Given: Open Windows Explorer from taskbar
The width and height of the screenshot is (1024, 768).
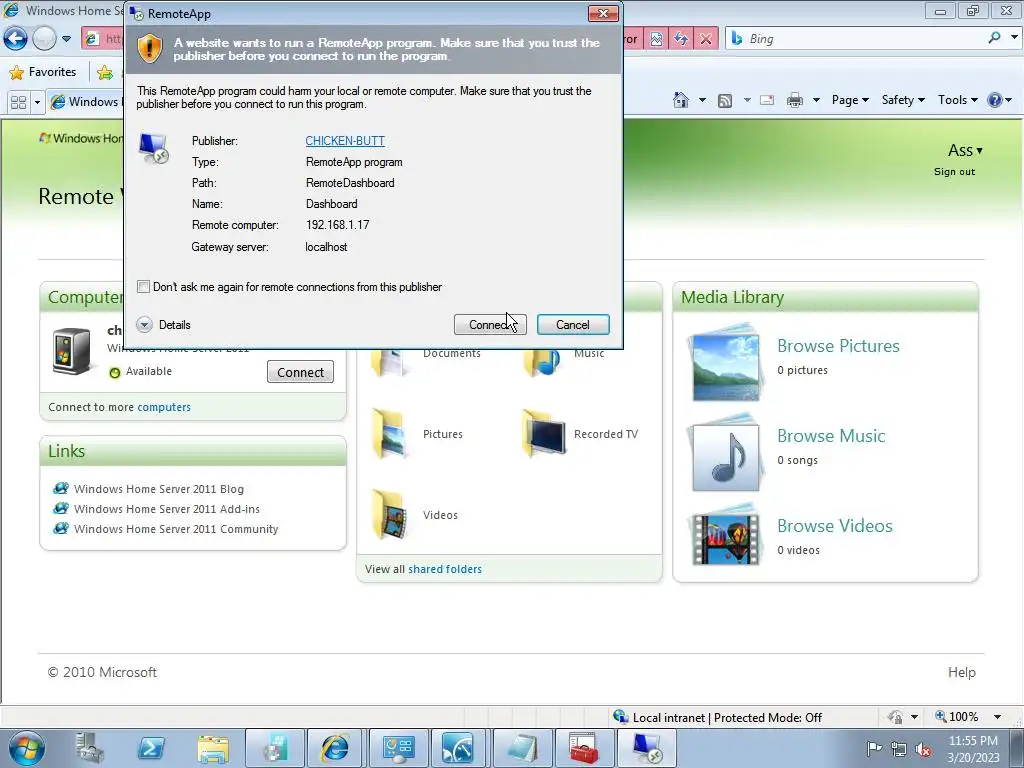Looking at the screenshot, I should (213, 748).
